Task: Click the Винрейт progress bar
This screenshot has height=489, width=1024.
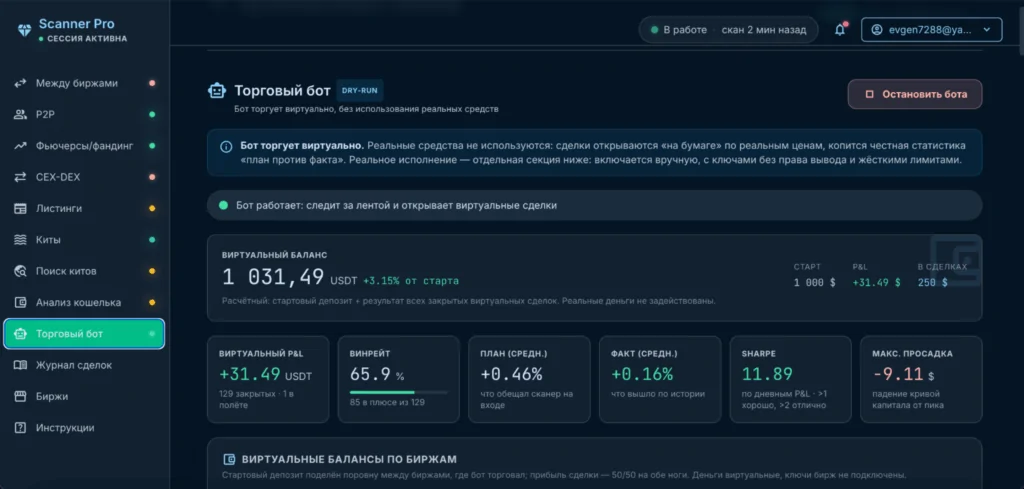Action: (398, 392)
